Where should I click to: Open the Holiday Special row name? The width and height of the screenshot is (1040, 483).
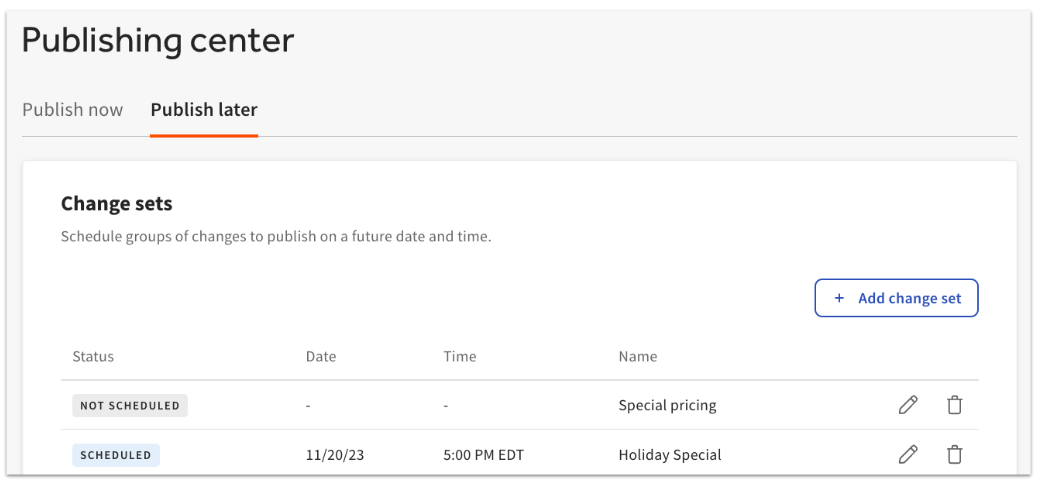670,455
